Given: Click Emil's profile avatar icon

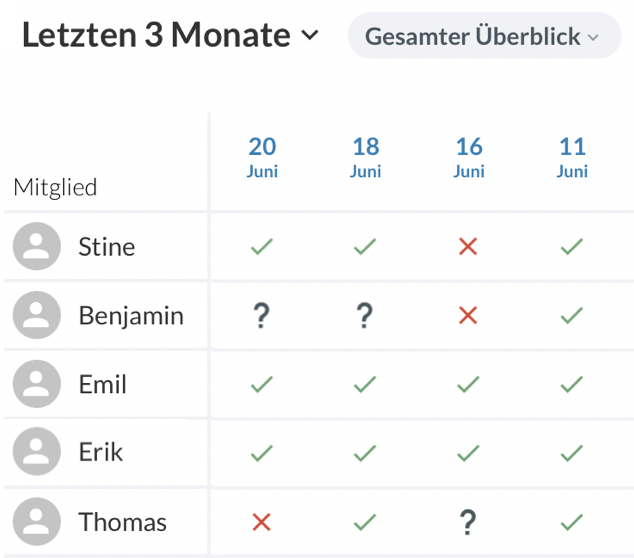Looking at the screenshot, I should pos(37,384).
